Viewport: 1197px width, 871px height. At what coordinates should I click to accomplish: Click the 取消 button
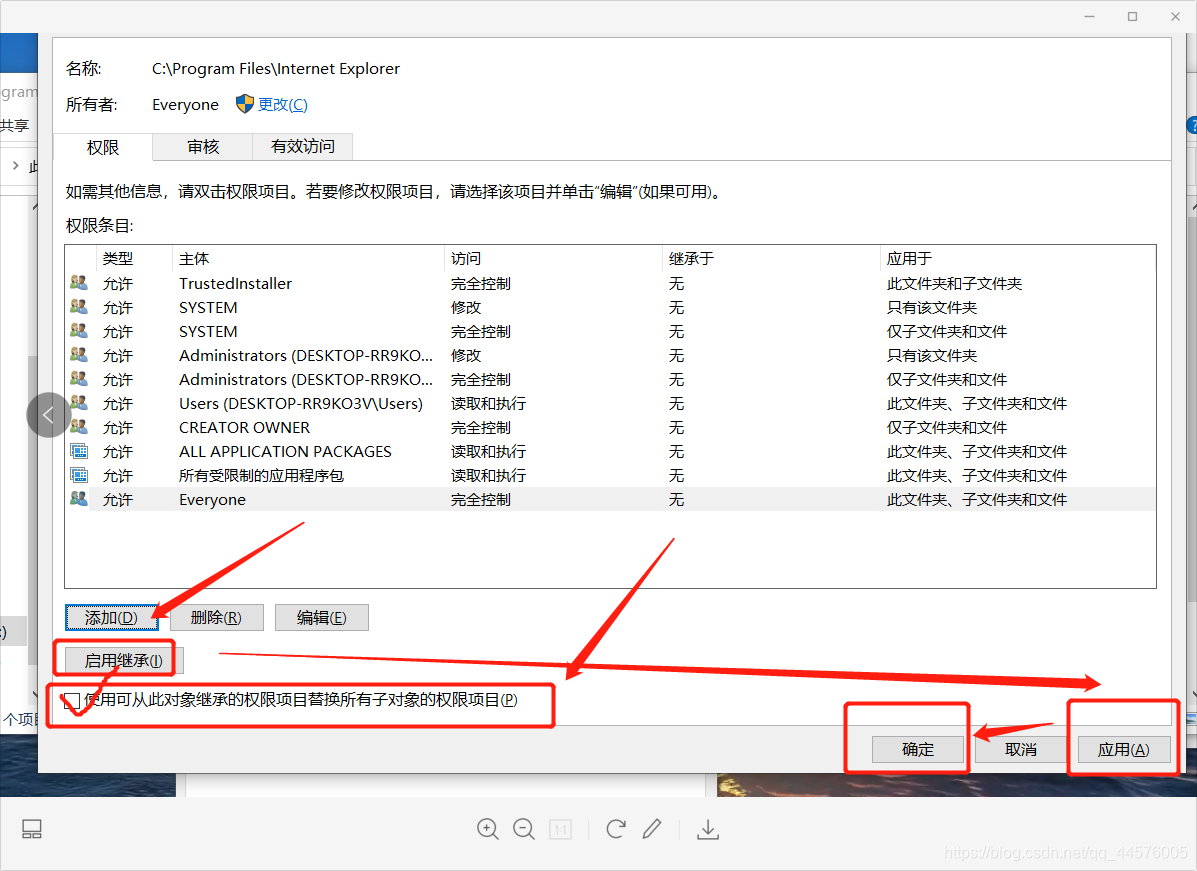click(x=1021, y=750)
